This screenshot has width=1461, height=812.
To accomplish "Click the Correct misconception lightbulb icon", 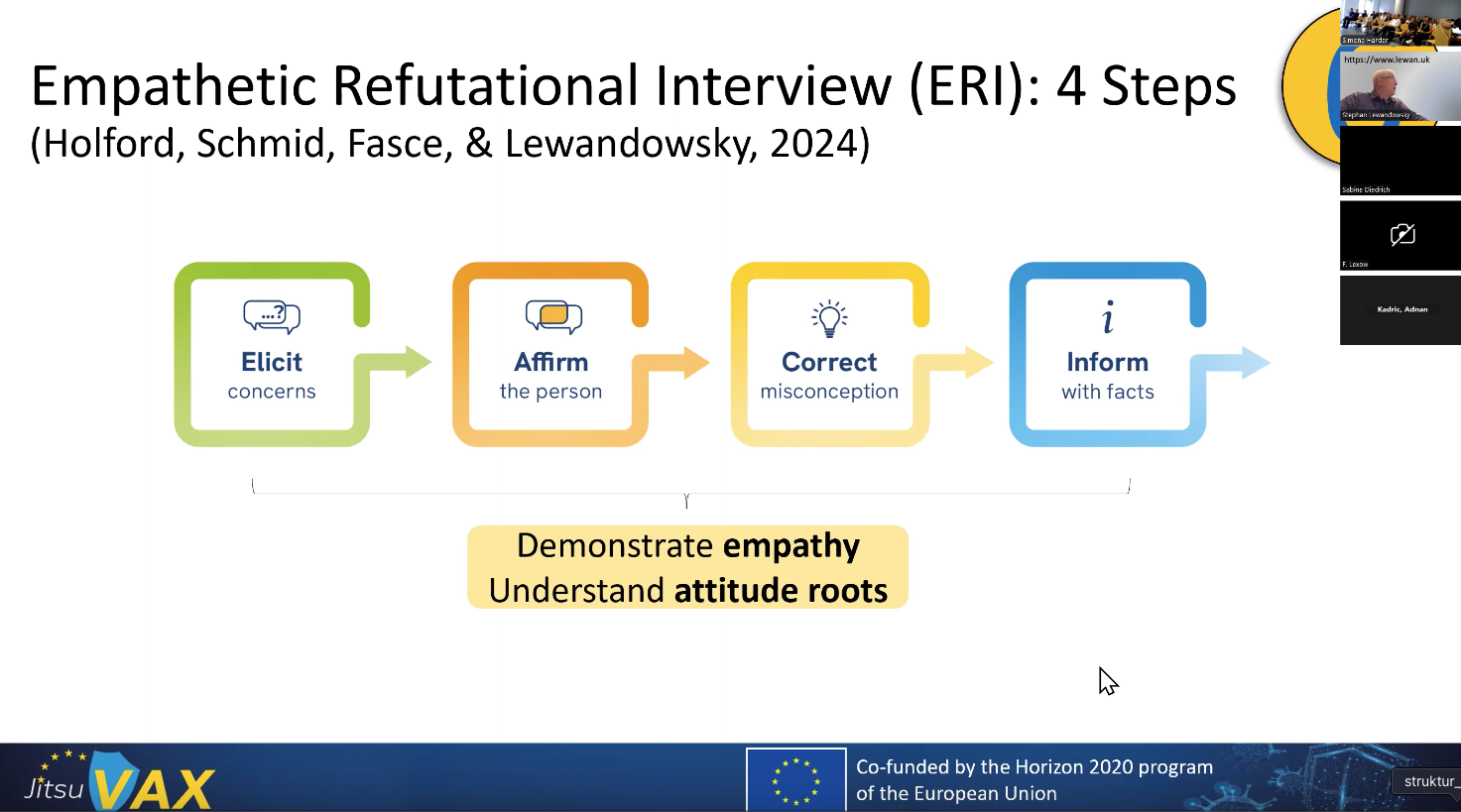I will 829,317.
